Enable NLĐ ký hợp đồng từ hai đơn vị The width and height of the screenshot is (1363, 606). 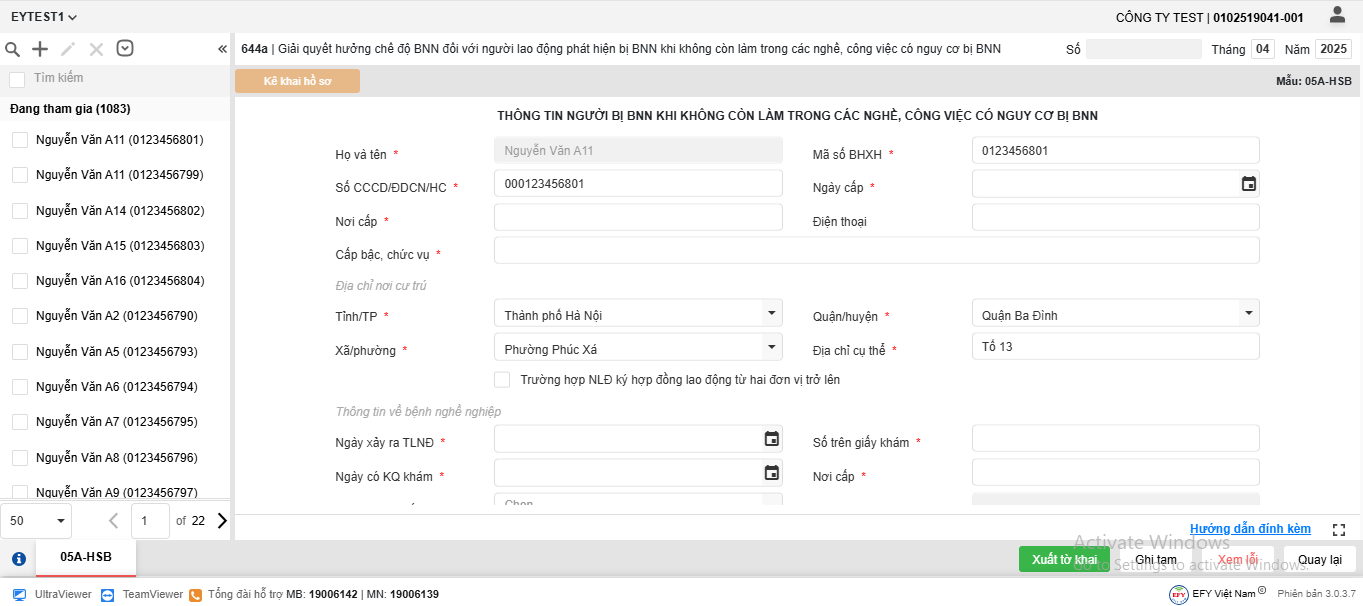[x=502, y=380]
